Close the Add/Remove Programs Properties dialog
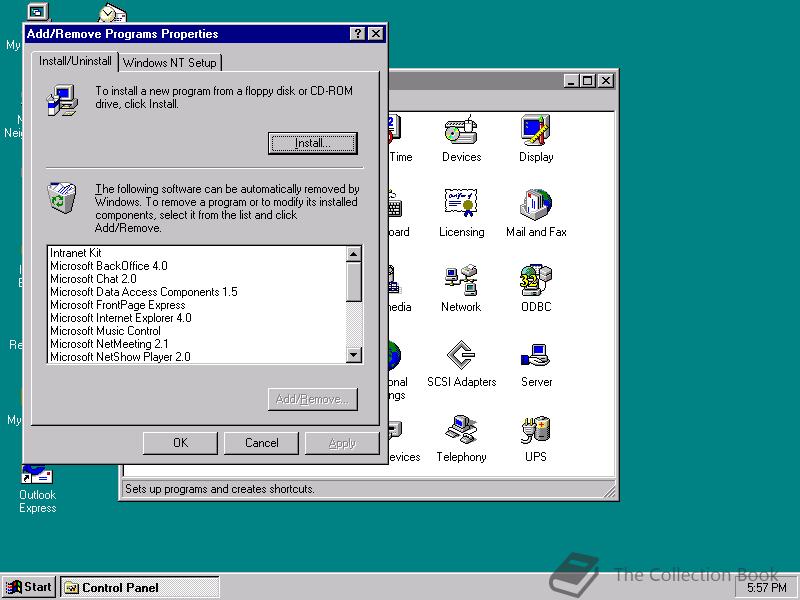This screenshot has width=800, height=600. tap(376, 34)
